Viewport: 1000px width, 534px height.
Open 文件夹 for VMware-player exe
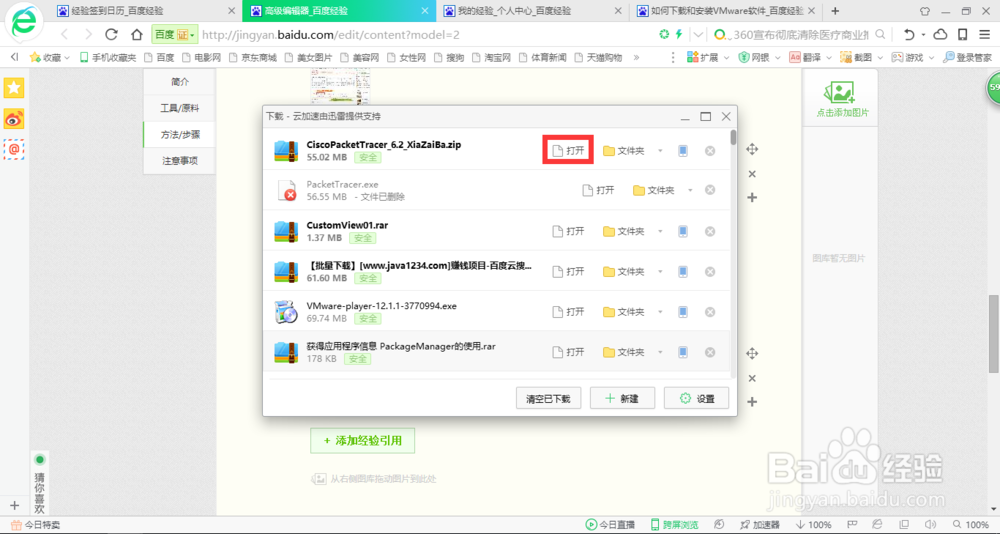pos(624,312)
